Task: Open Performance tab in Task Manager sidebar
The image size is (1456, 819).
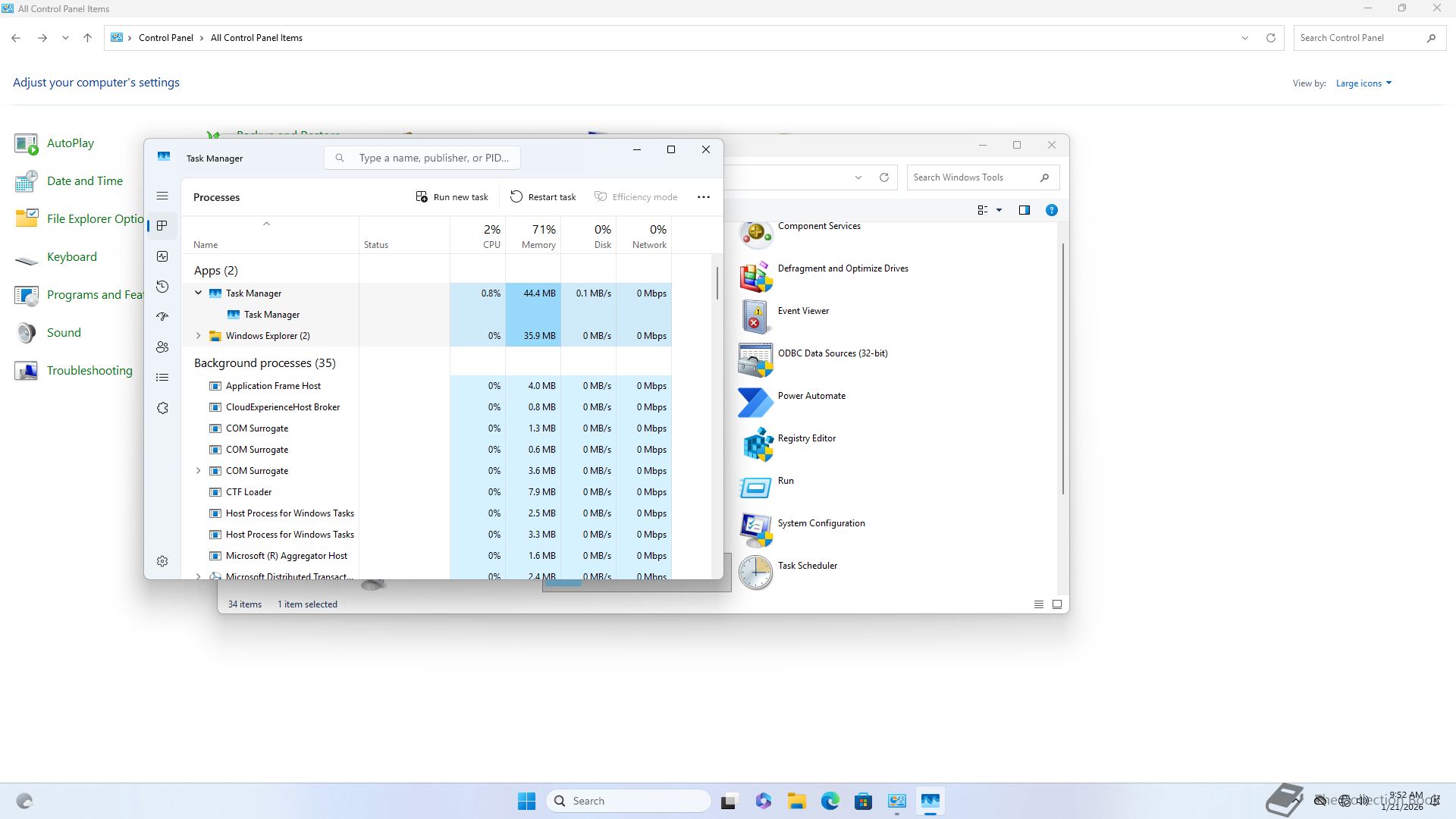Action: [x=162, y=256]
